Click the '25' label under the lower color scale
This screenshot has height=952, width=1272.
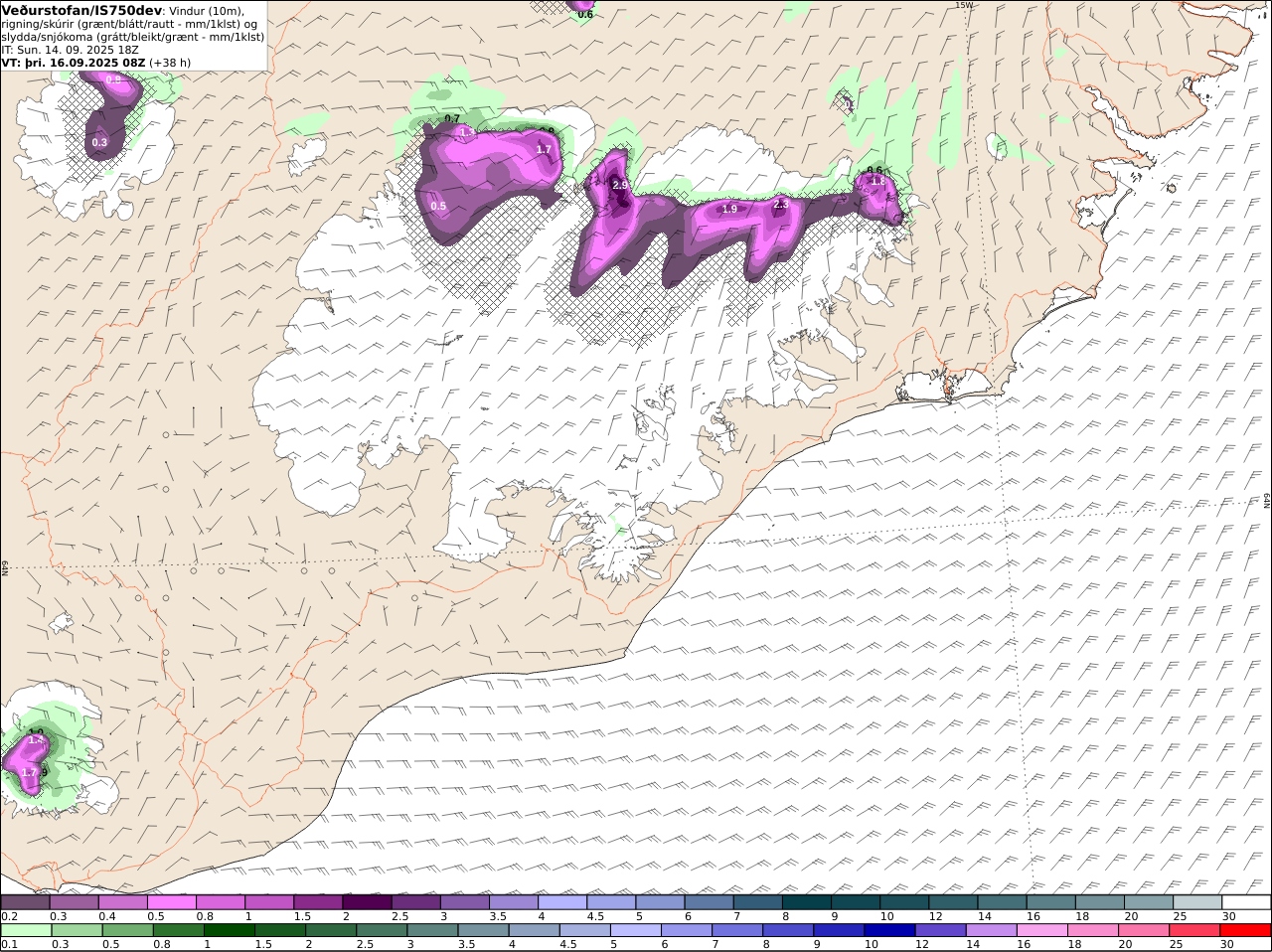tap(1178, 945)
